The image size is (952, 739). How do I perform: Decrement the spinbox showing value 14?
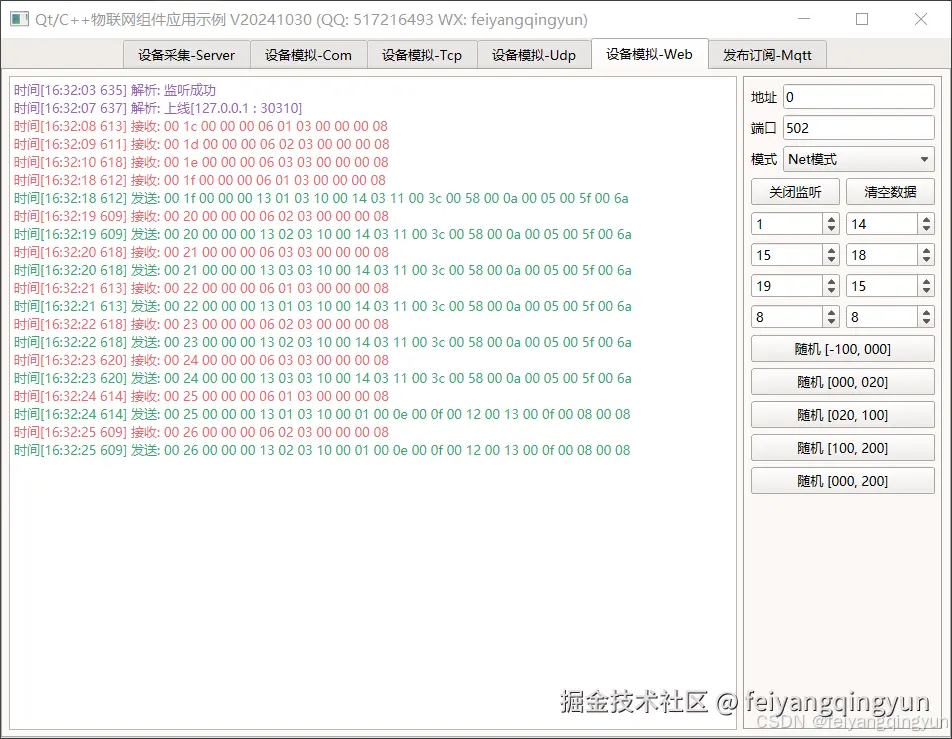[927, 229]
